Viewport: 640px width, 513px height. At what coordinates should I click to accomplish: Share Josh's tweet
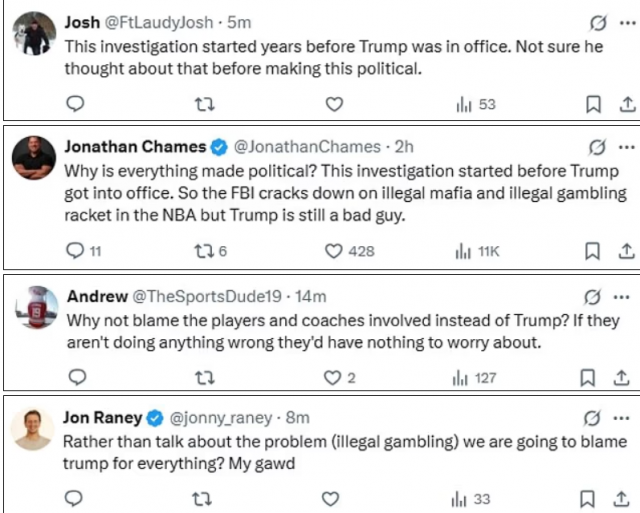[x=627, y=104]
